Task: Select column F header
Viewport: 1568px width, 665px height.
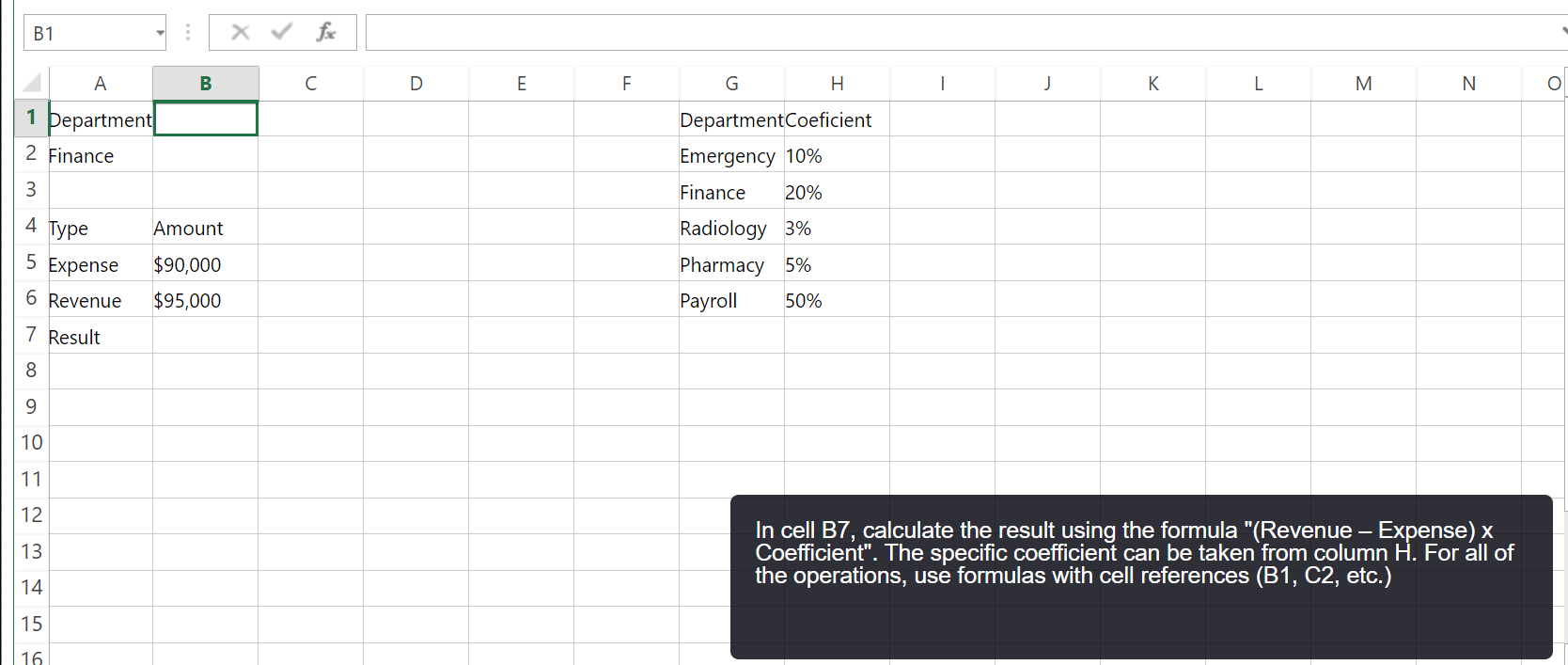Action: pos(627,83)
